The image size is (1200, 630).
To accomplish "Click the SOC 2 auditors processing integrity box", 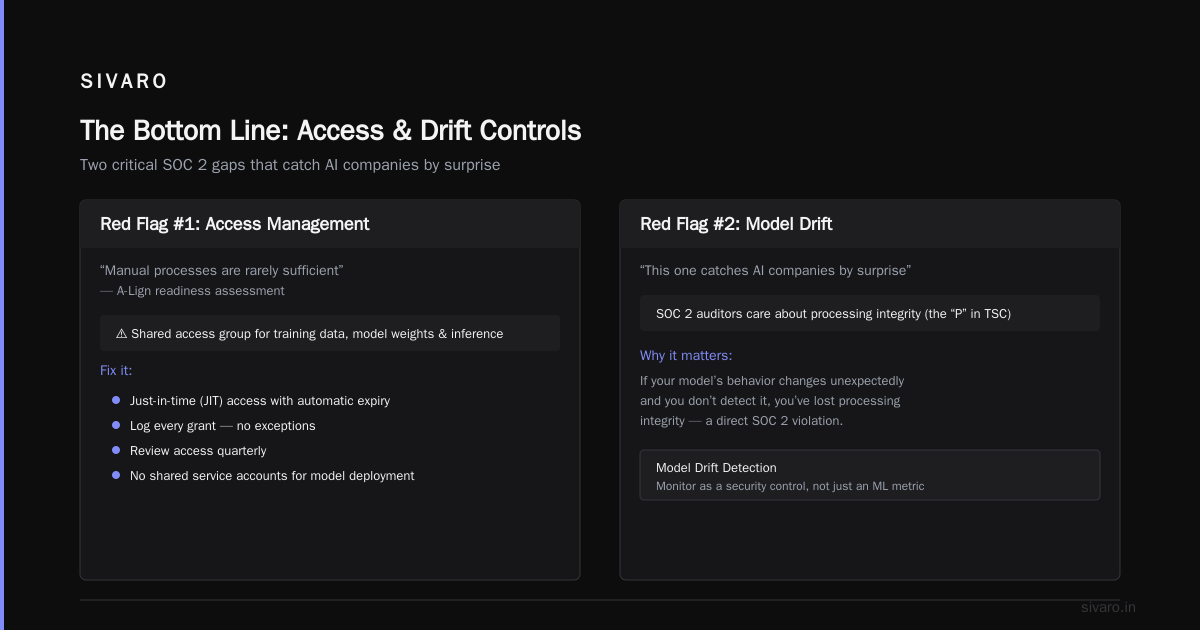I will pyautogui.click(x=870, y=313).
